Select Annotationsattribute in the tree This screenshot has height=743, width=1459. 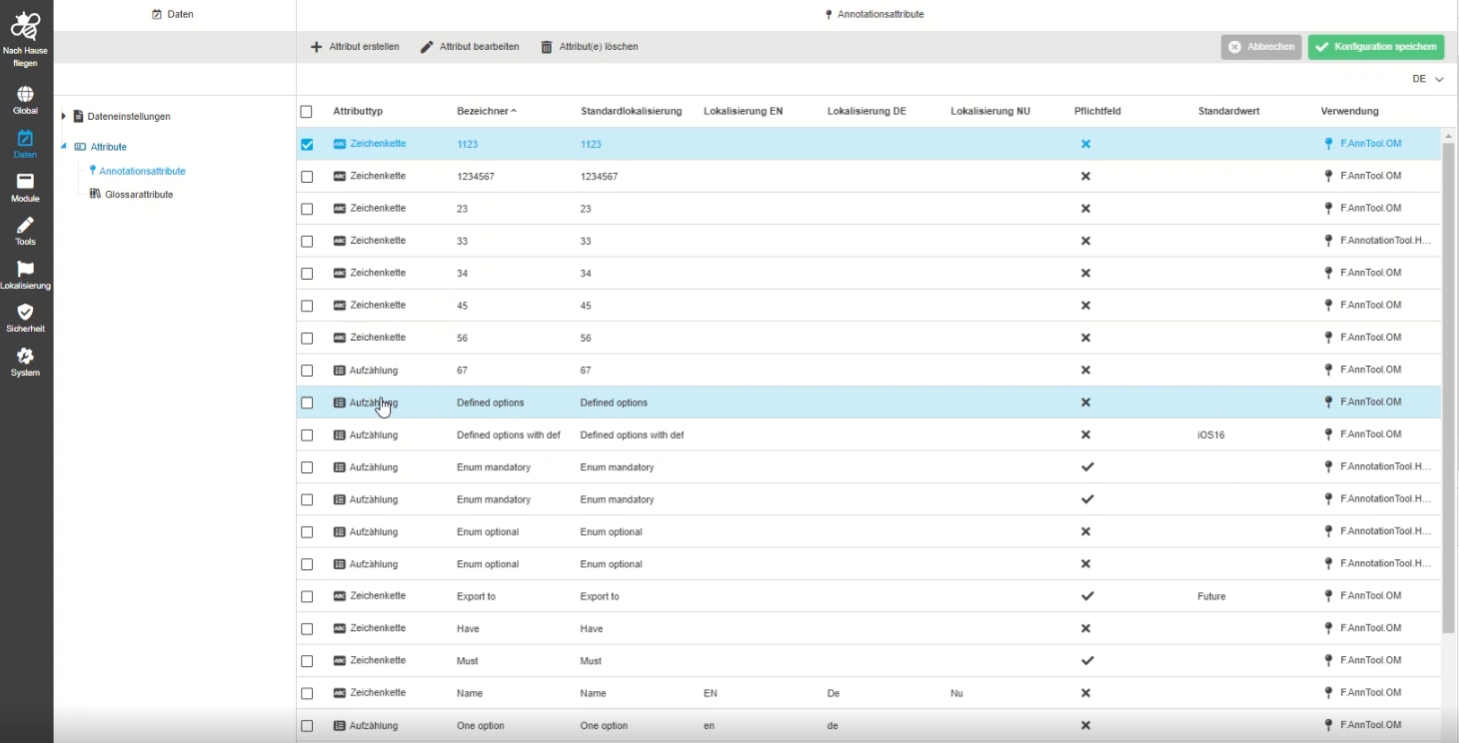(x=142, y=171)
